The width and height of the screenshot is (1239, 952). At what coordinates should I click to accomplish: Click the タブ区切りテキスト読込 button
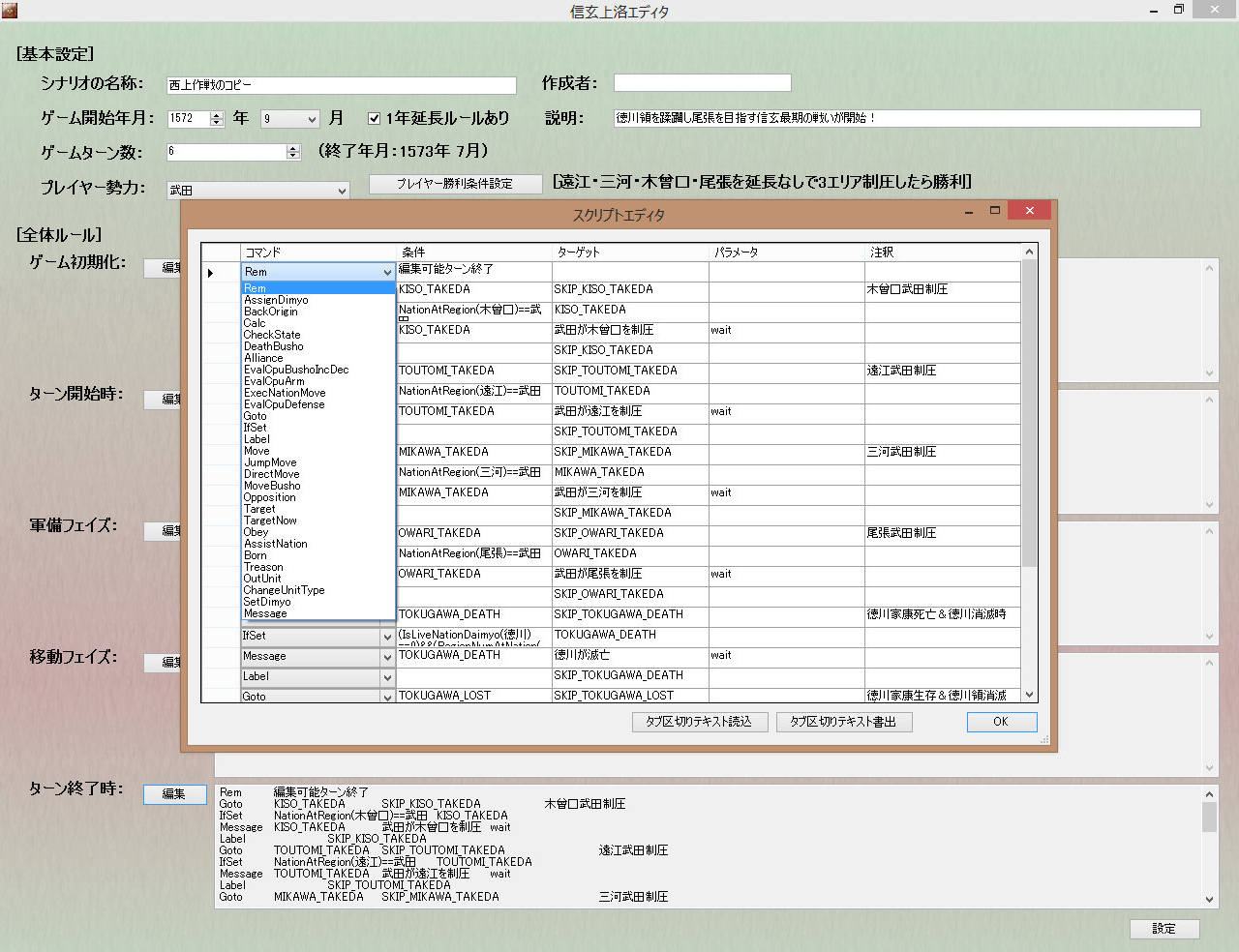[698, 722]
